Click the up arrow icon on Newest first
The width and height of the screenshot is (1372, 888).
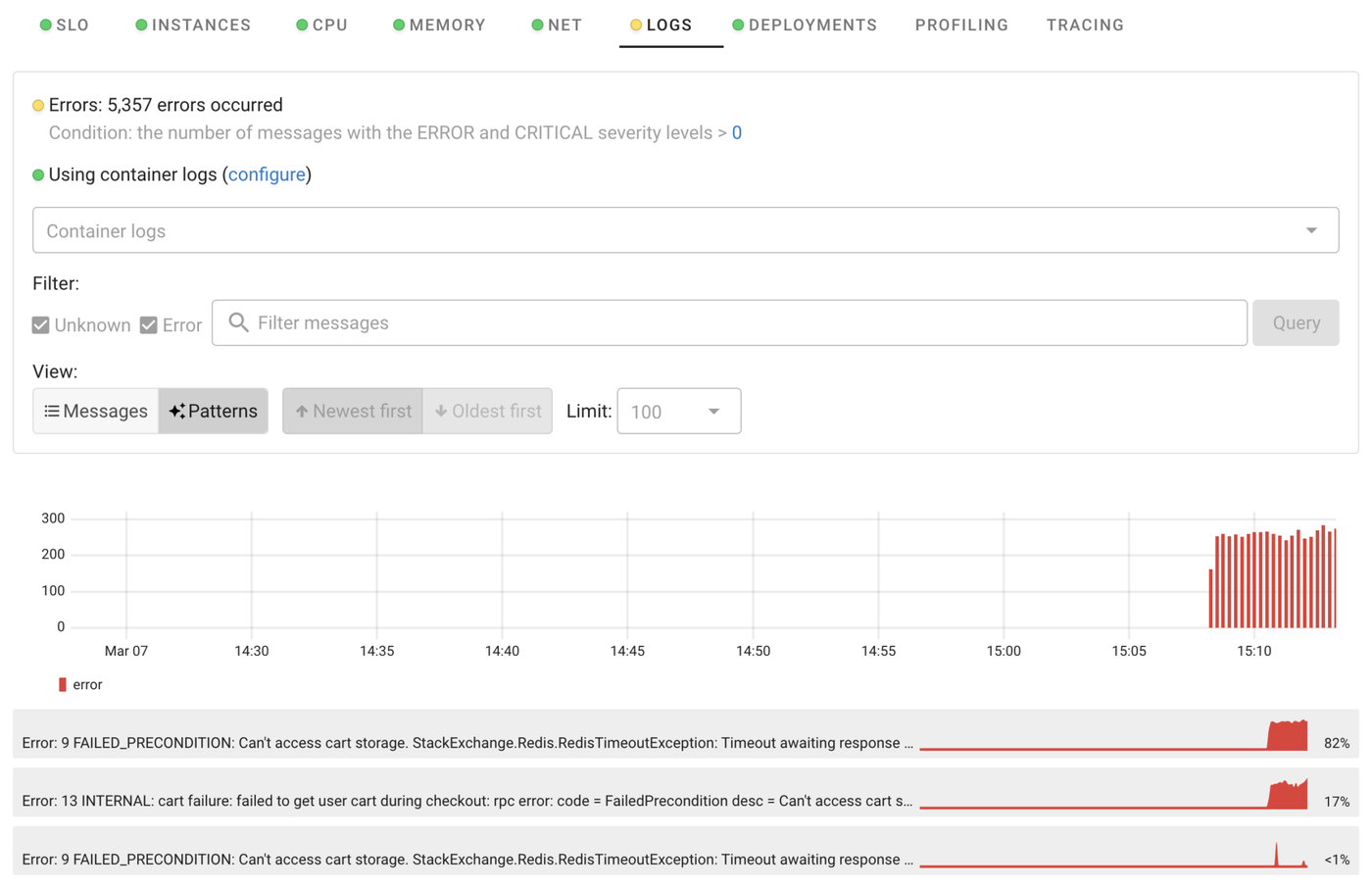[302, 412]
